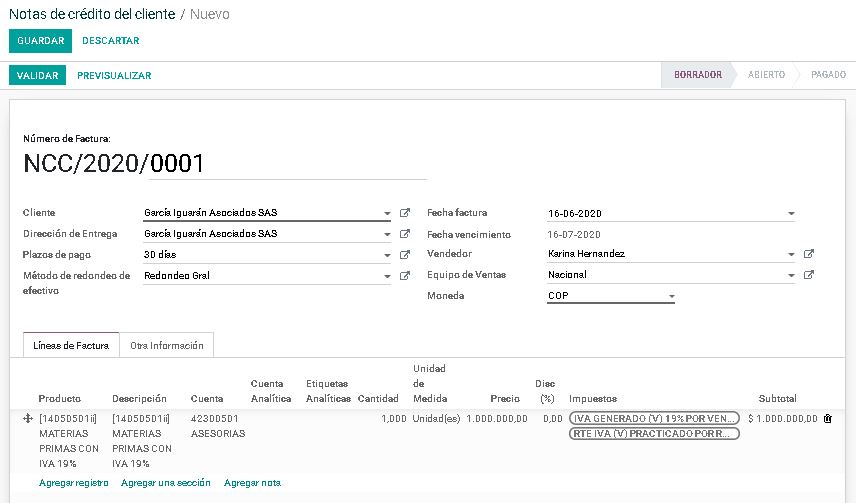Viewport: 856px width, 503px height.
Task: Switch to Otra Información tab
Action: (x=167, y=345)
